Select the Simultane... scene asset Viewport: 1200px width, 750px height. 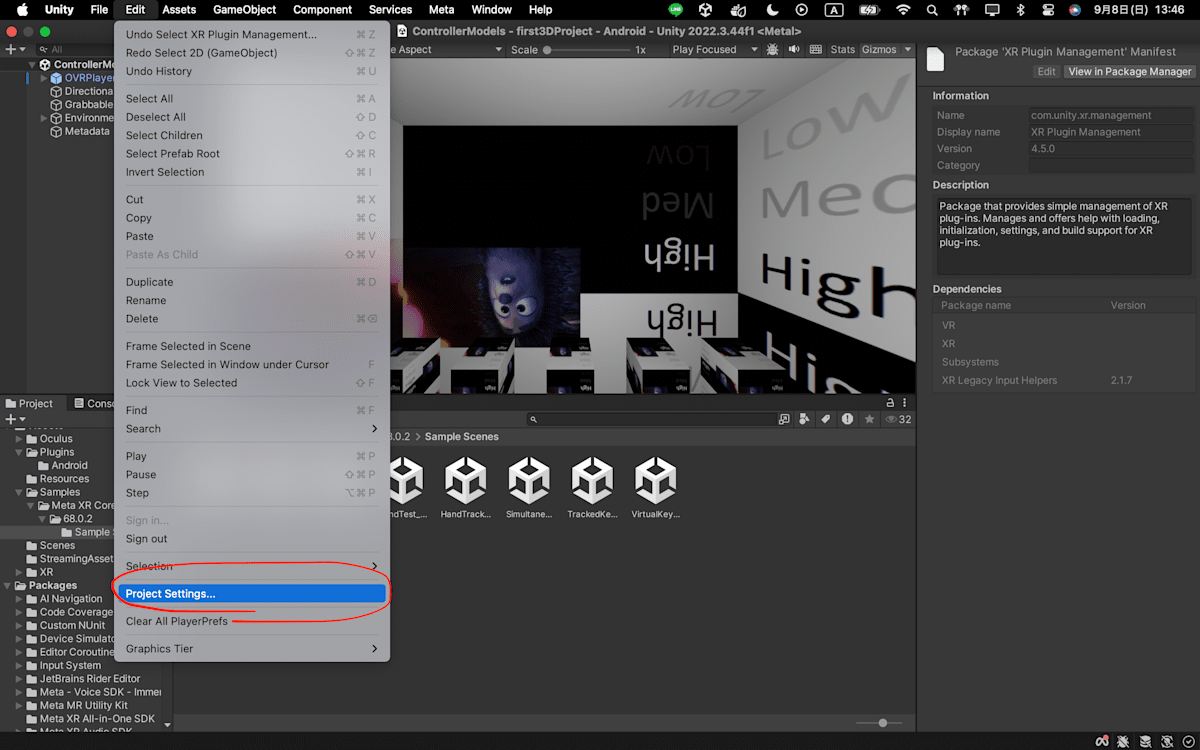pyautogui.click(x=528, y=489)
